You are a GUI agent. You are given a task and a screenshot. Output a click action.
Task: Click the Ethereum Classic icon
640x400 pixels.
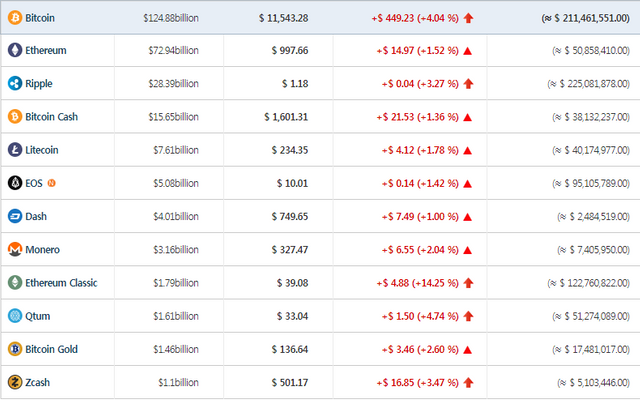click(x=15, y=282)
